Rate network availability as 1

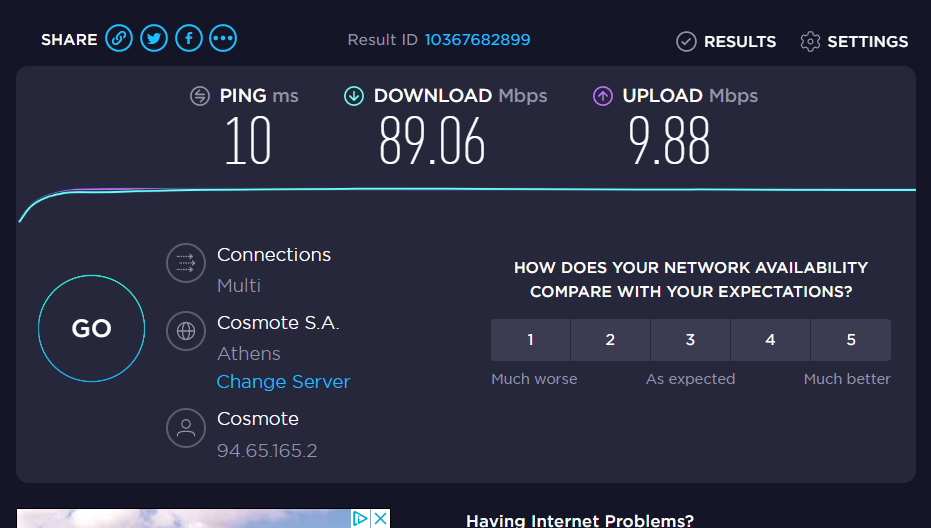530,340
